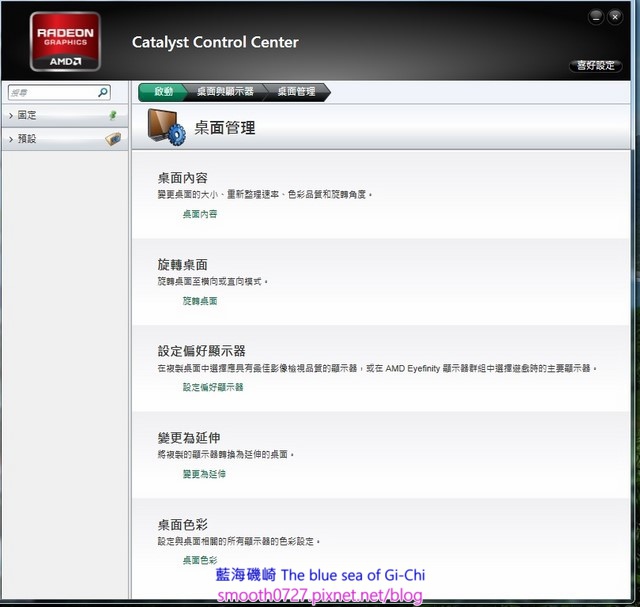Click the 桌面色彩 section heading
This screenshot has height=607, width=640.
(x=183, y=525)
